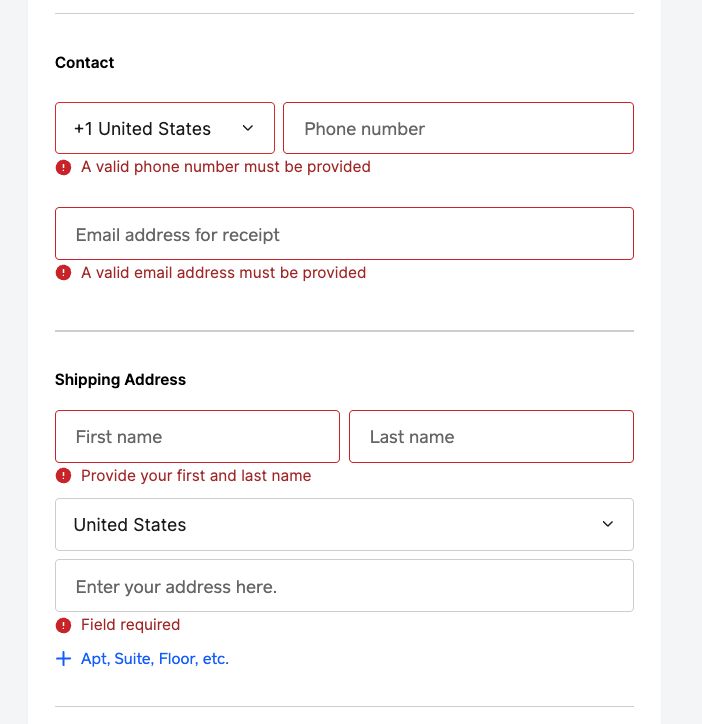Click the Provide your first and last name message
This screenshot has height=724, width=702.
(196, 476)
